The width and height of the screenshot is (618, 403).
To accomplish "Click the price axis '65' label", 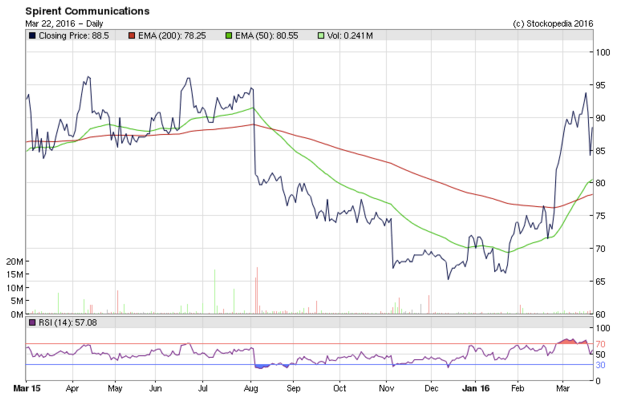I will [600, 281].
